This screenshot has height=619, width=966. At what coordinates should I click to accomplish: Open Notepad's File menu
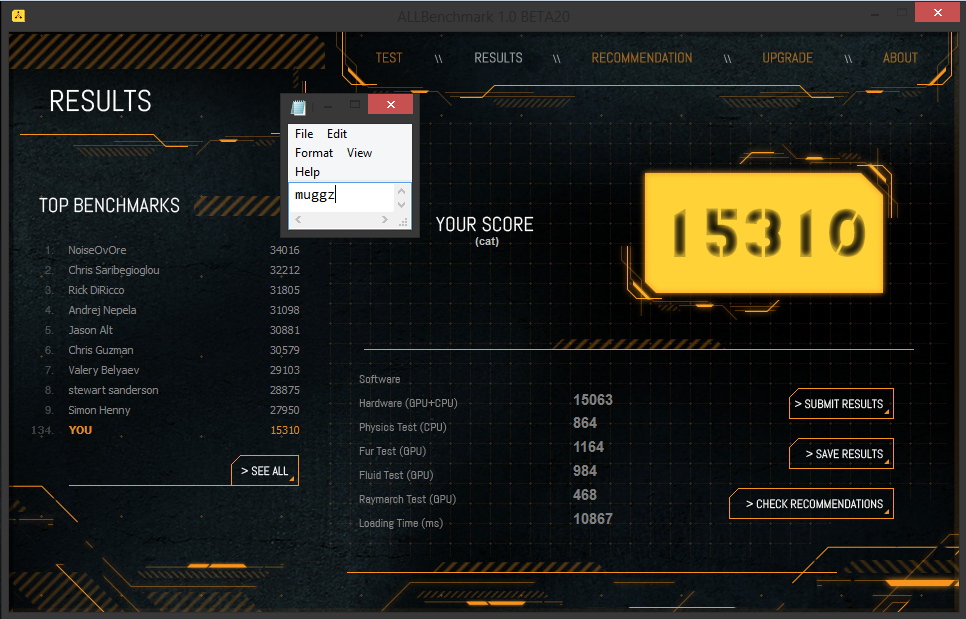click(304, 134)
